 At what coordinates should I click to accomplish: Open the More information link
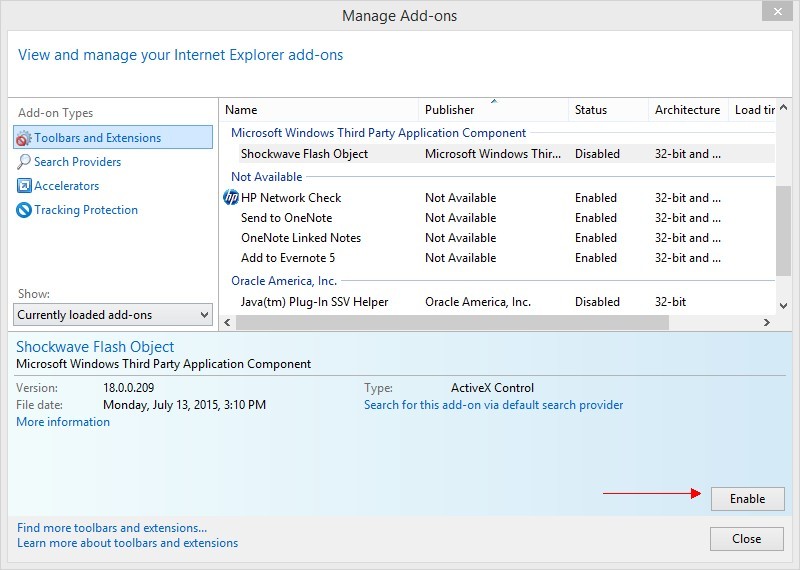tap(63, 422)
